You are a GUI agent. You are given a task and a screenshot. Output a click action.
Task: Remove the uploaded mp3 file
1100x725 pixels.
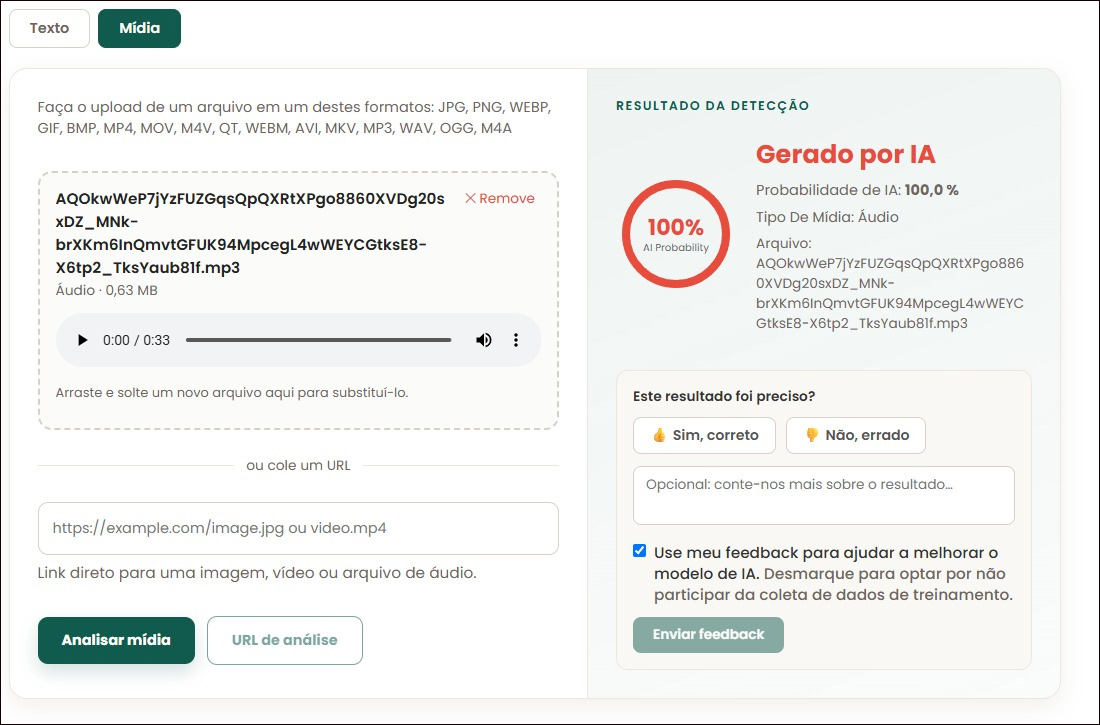coord(499,199)
